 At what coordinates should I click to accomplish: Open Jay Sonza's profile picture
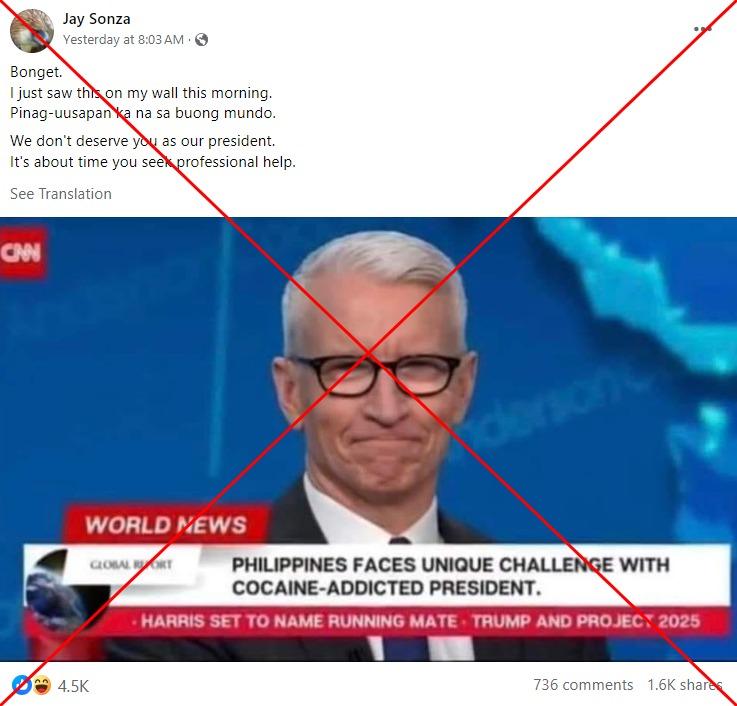[31, 31]
